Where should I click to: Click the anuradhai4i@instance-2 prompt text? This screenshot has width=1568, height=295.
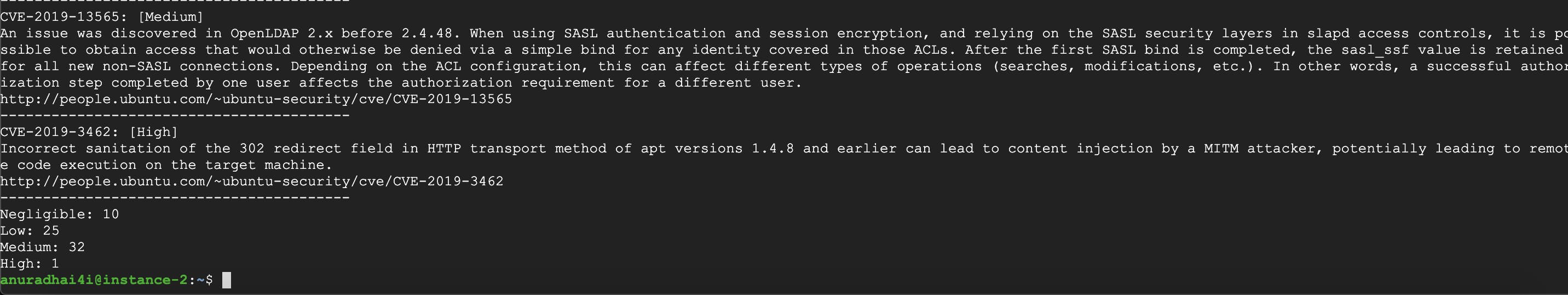pyautogui.click(x=94, y=280)
